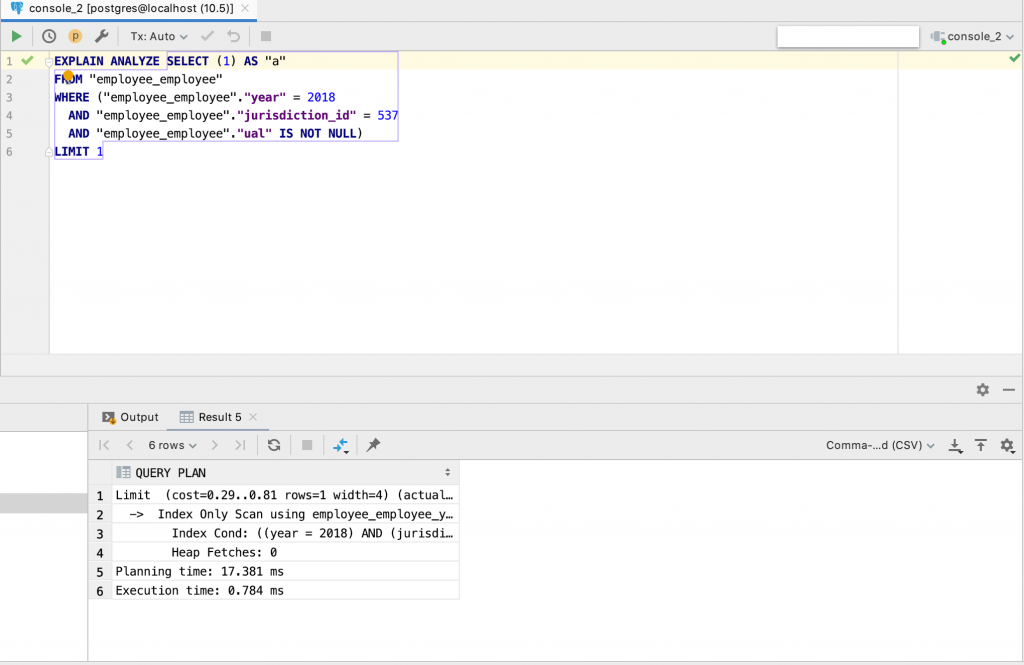The height and width of the screenshot is (665, 1024).
Task: Close the console_2 editor tab
Action: pos(245,8)
